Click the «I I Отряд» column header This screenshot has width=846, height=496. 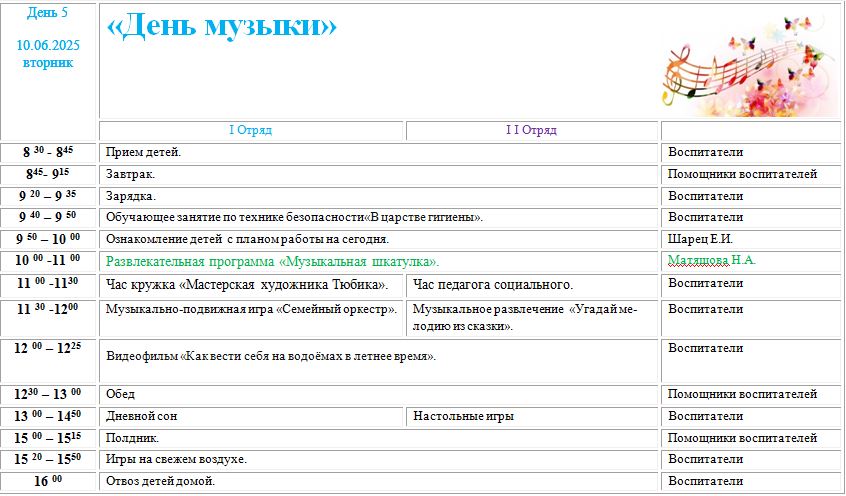[531, 130]
